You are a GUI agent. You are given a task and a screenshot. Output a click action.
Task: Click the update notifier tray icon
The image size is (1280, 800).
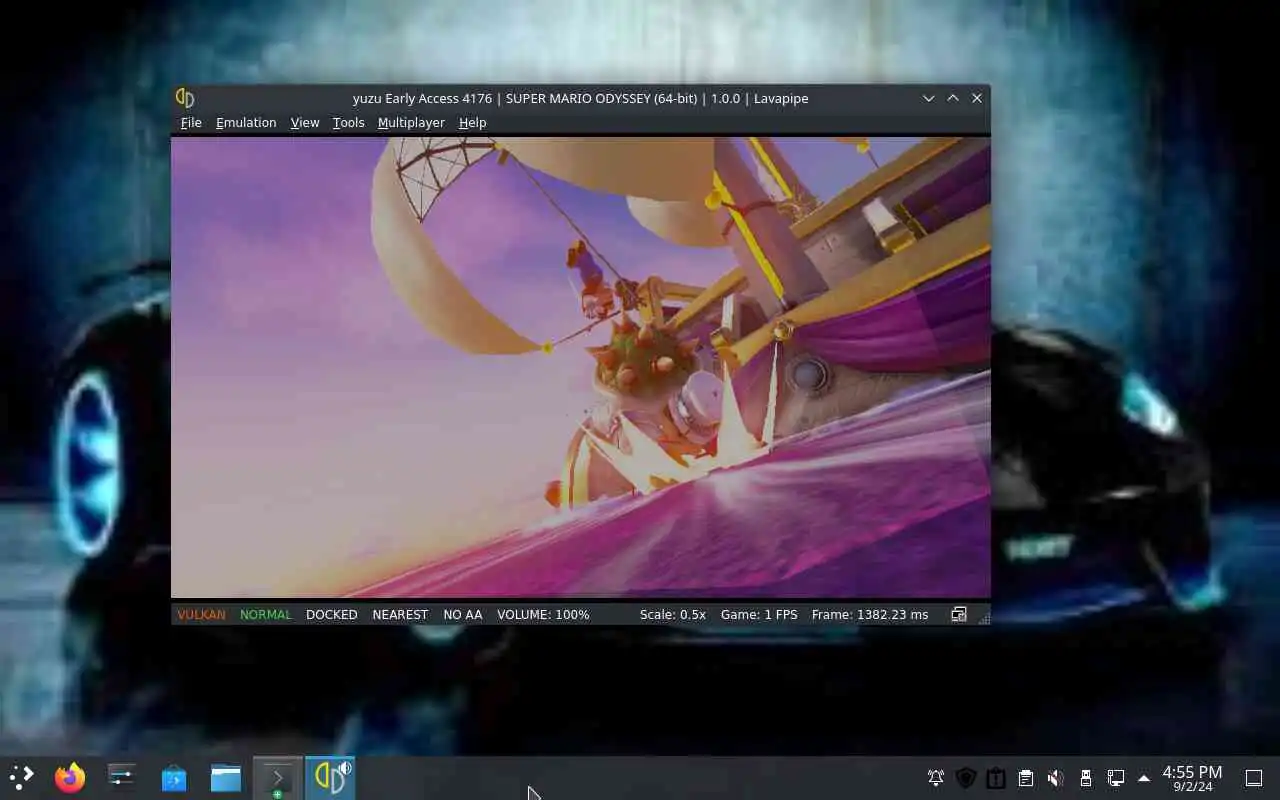click(995, 778)
